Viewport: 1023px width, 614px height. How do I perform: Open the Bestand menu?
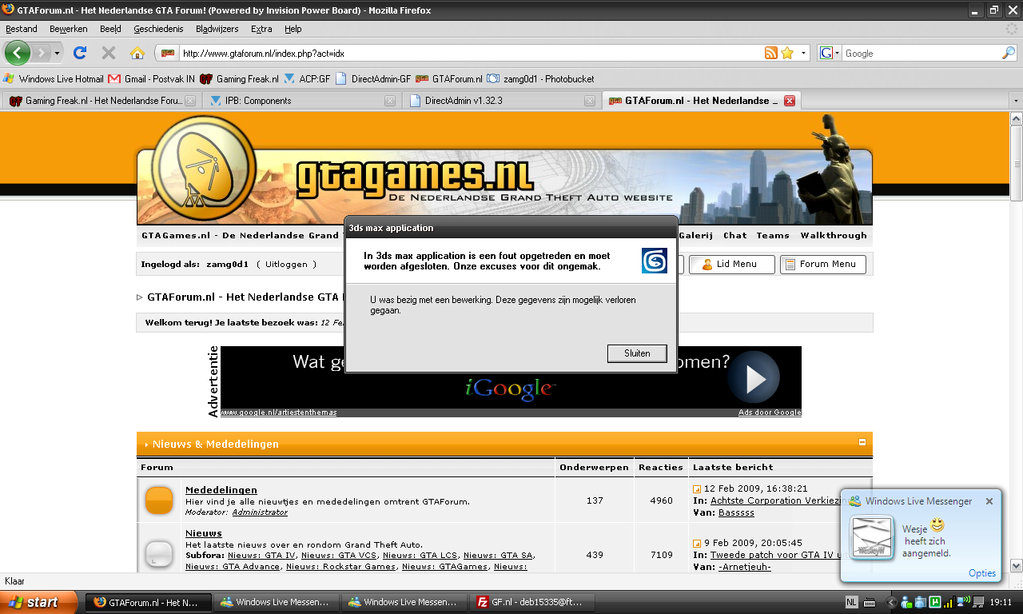21,29
